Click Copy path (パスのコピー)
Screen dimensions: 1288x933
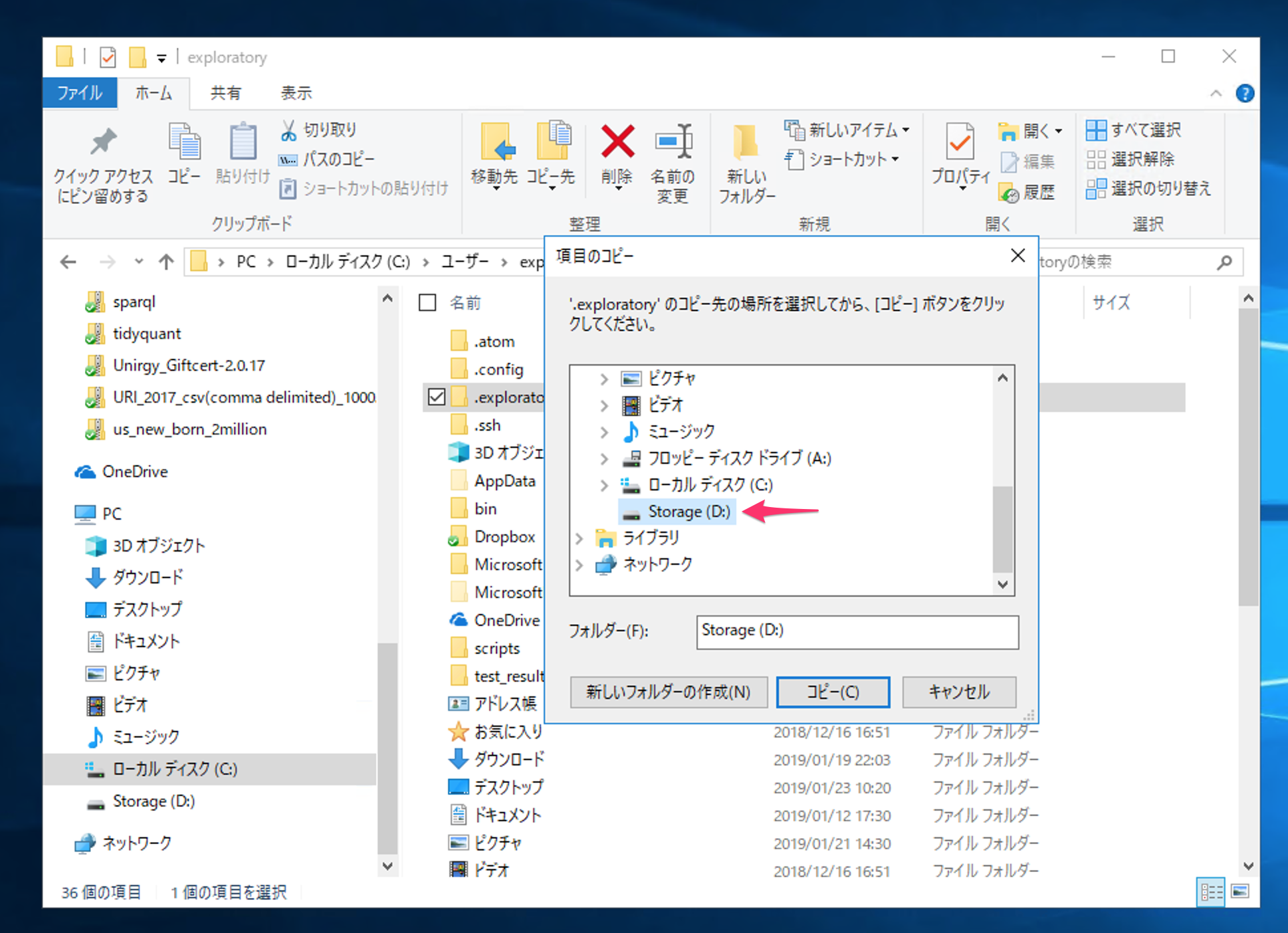(x=326, y=159)
